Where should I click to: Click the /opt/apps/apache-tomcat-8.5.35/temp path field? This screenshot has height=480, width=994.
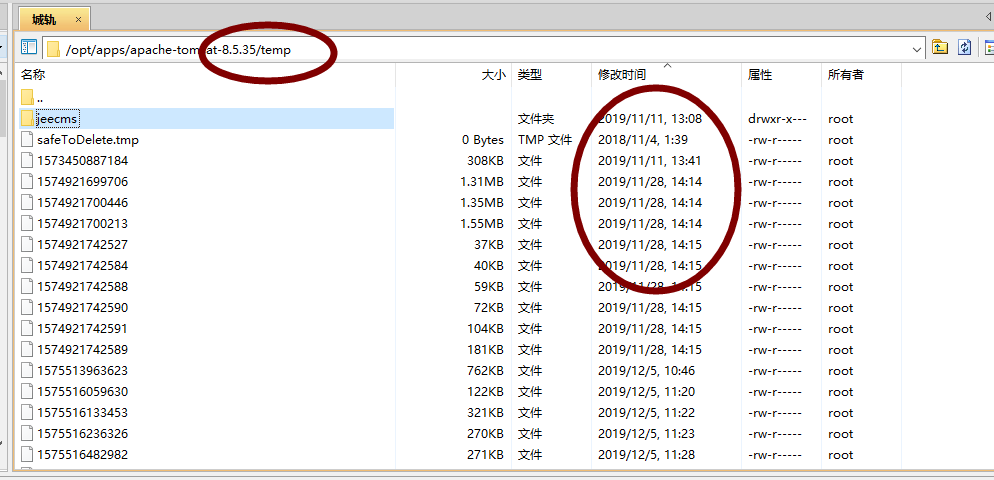482,49
